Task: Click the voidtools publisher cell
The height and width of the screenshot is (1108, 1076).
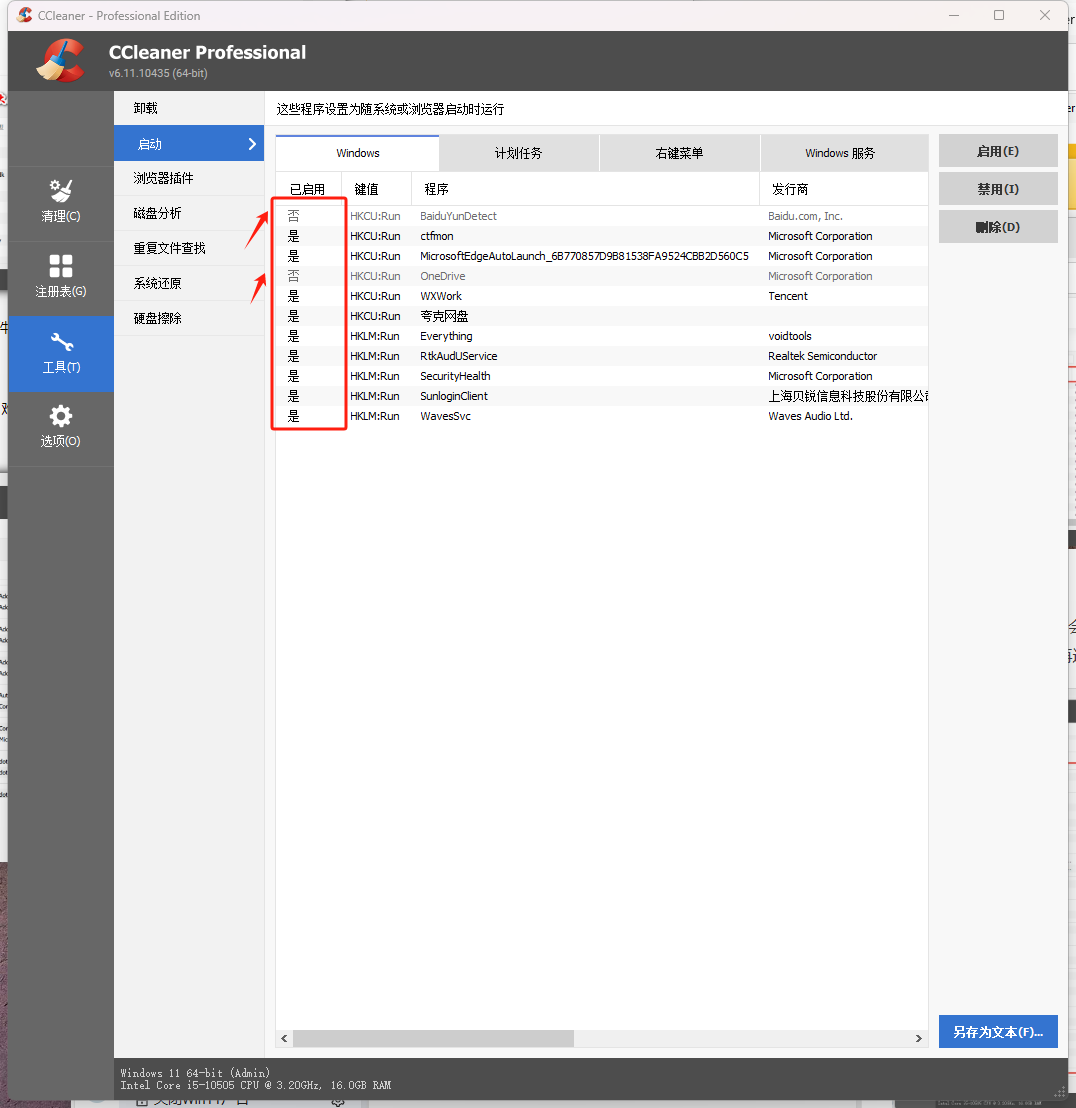Action: [790, 336]
